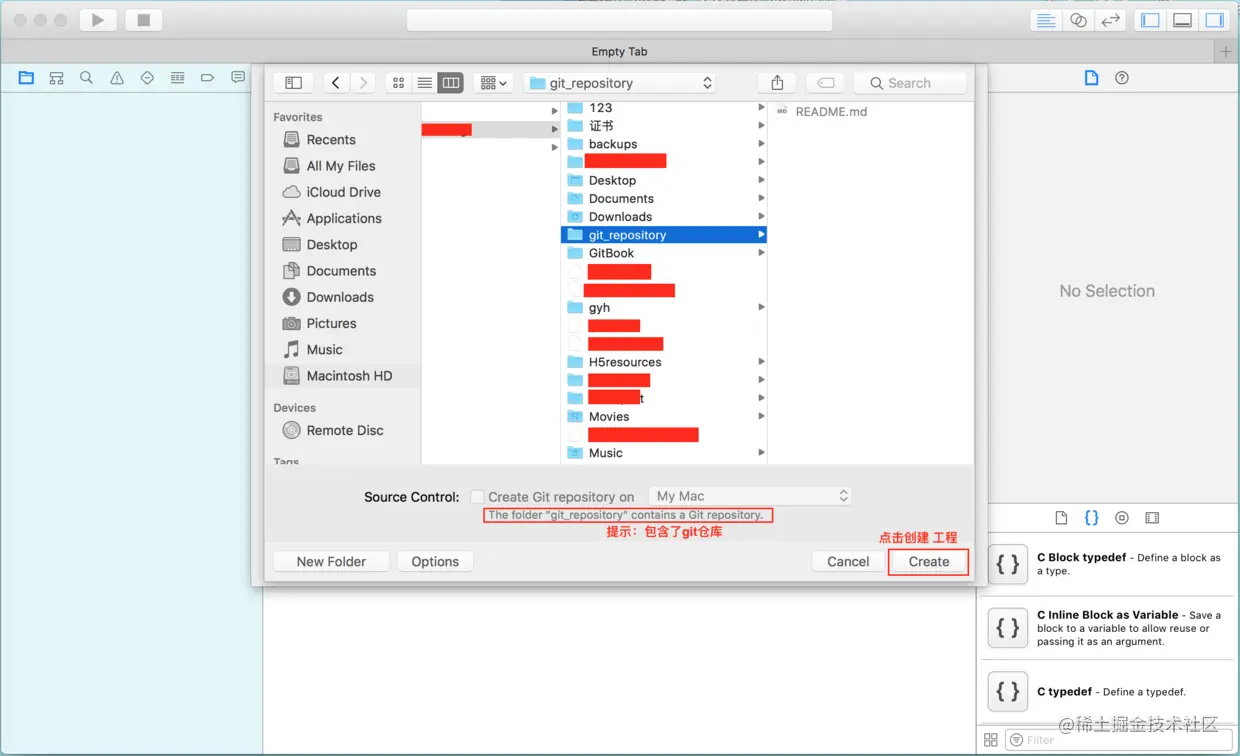Open the My Mac dropdown
The image size is (1240, 756).
[x=750, y=496]
